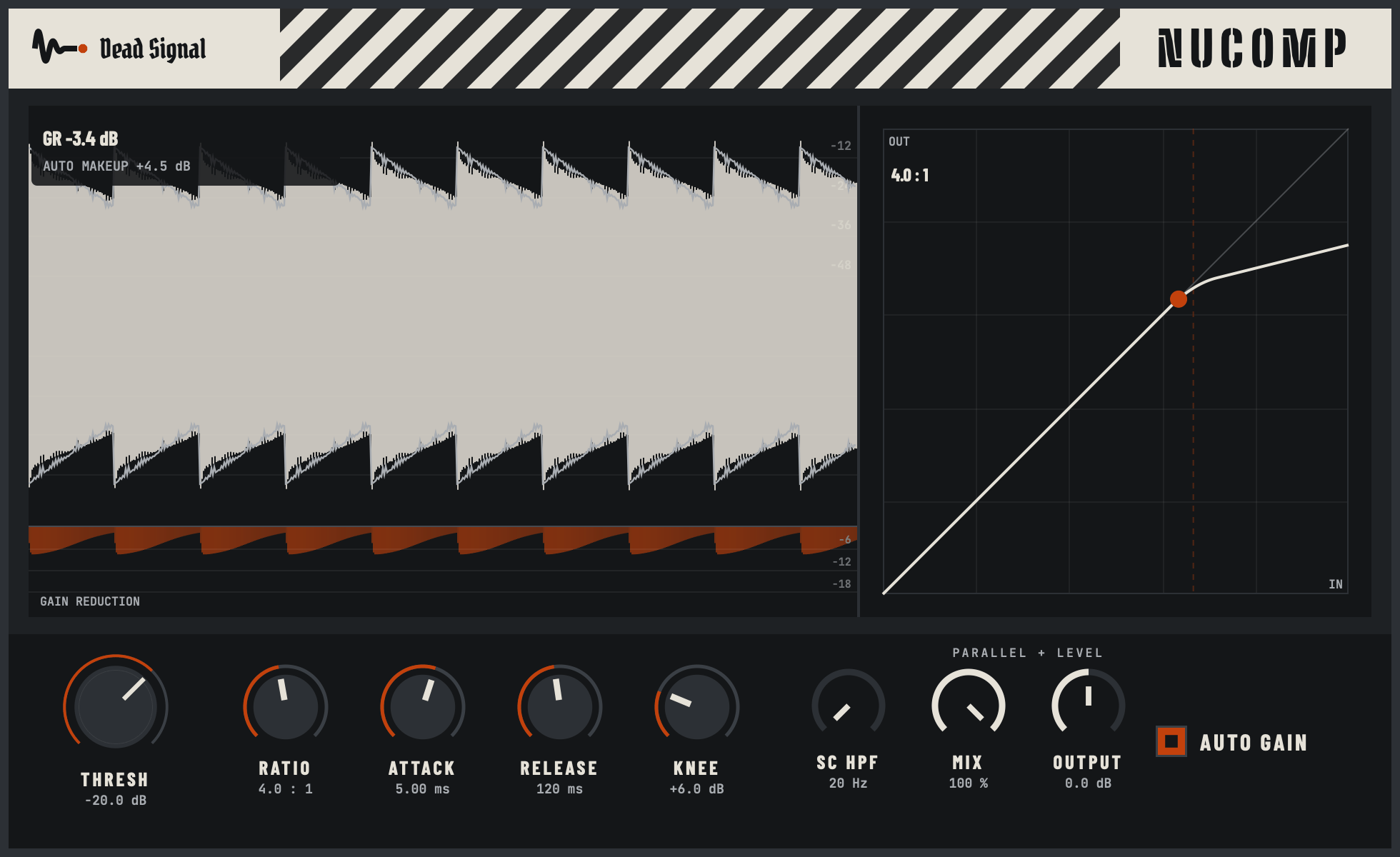Click the Dead Signal brand name
1400x857 pixels.
153,49
